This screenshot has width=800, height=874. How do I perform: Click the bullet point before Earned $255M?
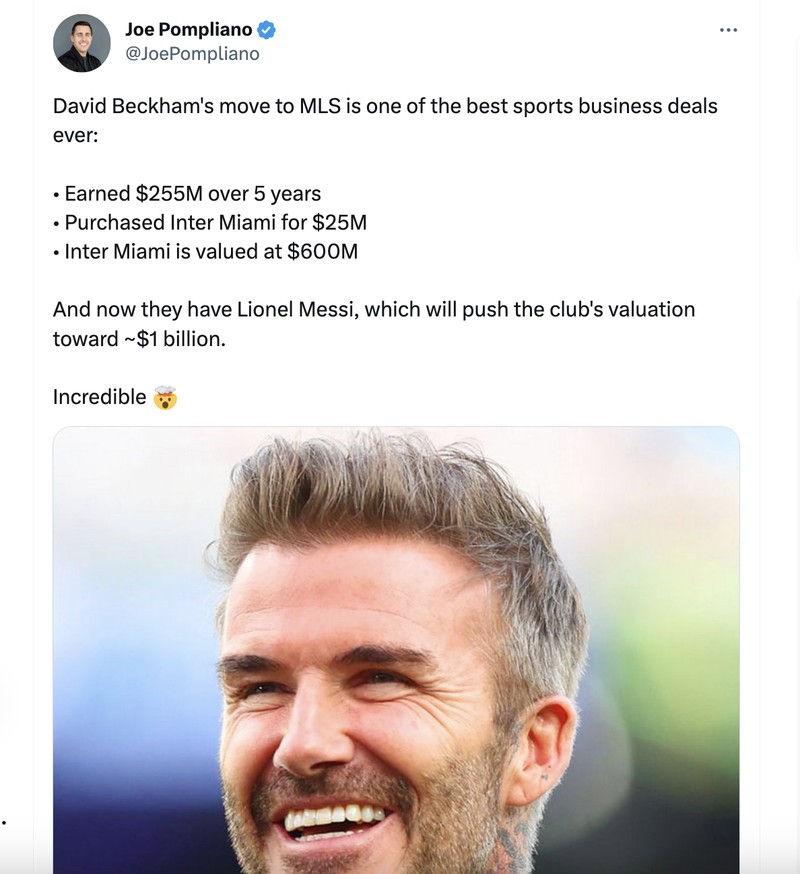pyautogui.click(x=57, y=193)
